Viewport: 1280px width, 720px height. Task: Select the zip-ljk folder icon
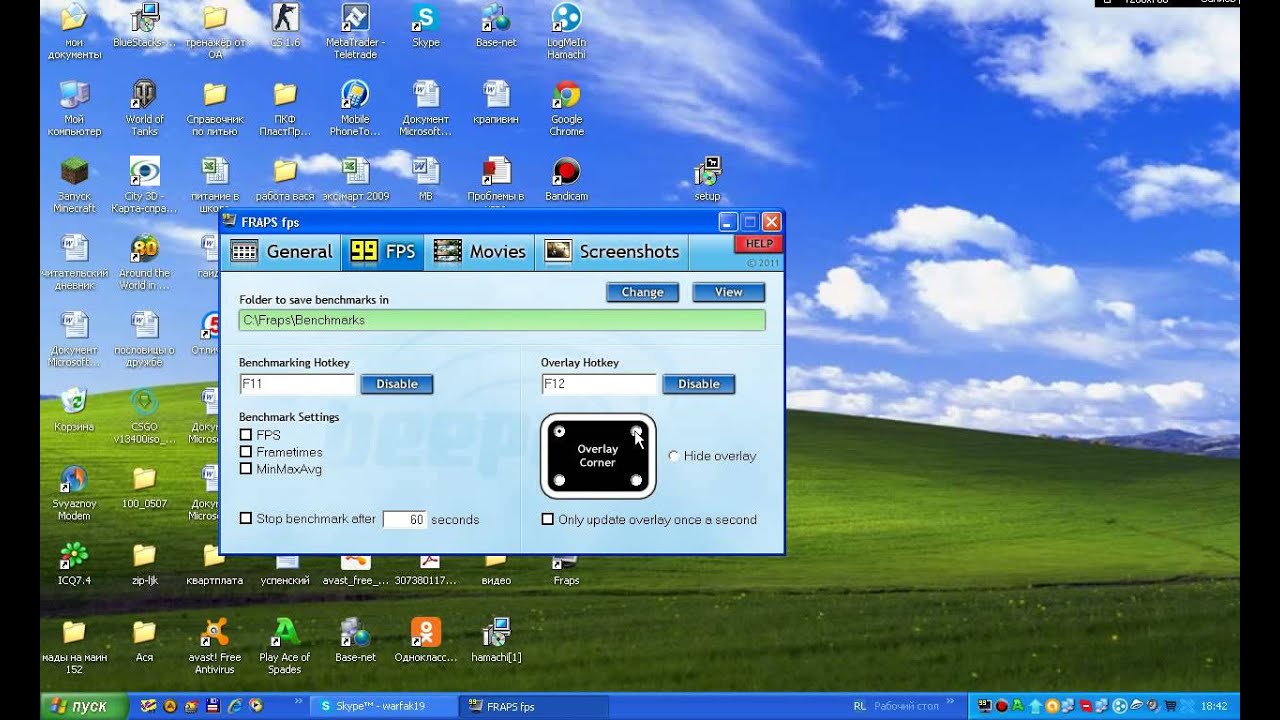[145, 563]
